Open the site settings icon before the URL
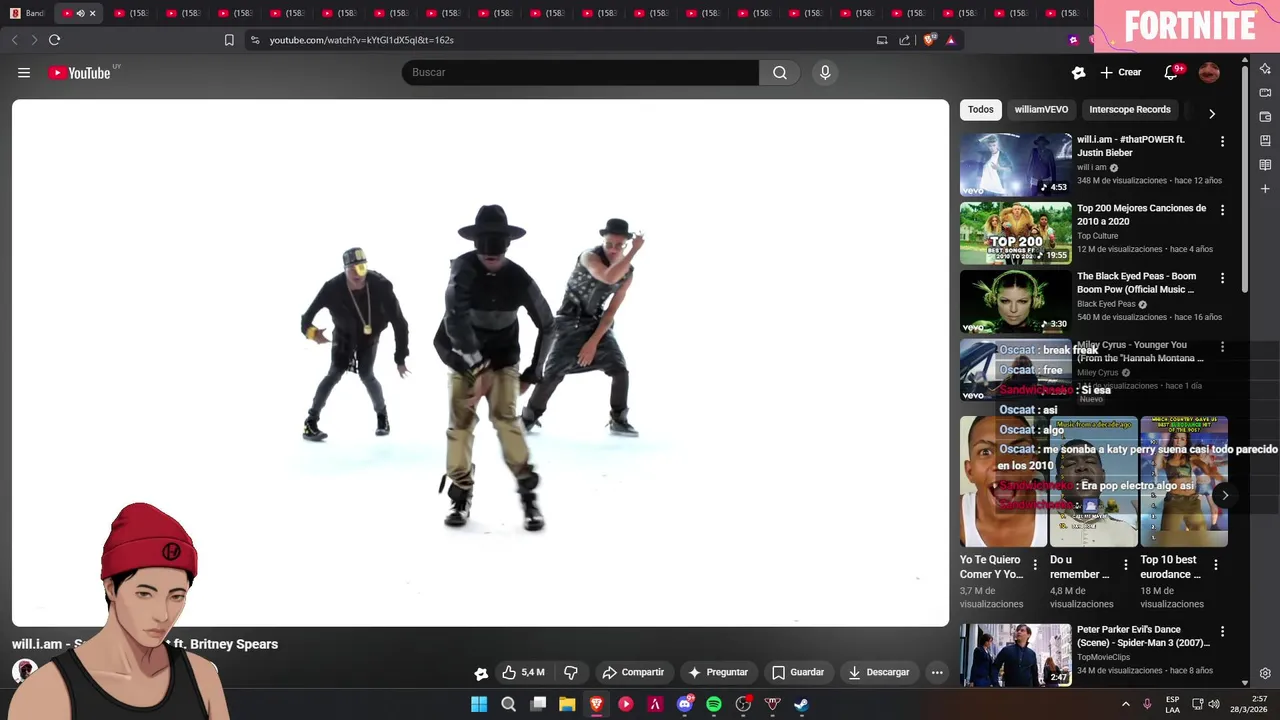Viewport: 1280px width, 720px height. [255, 40]
